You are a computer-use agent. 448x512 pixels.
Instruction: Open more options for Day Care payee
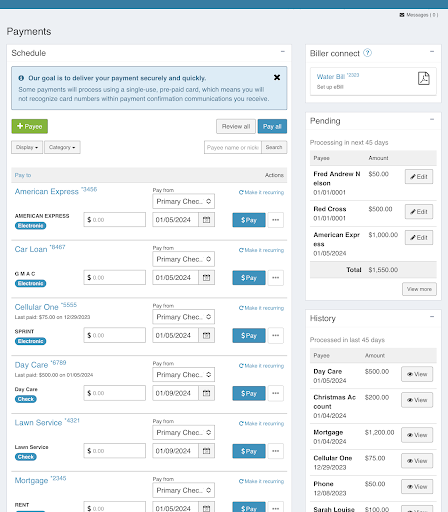pos(275,393)
